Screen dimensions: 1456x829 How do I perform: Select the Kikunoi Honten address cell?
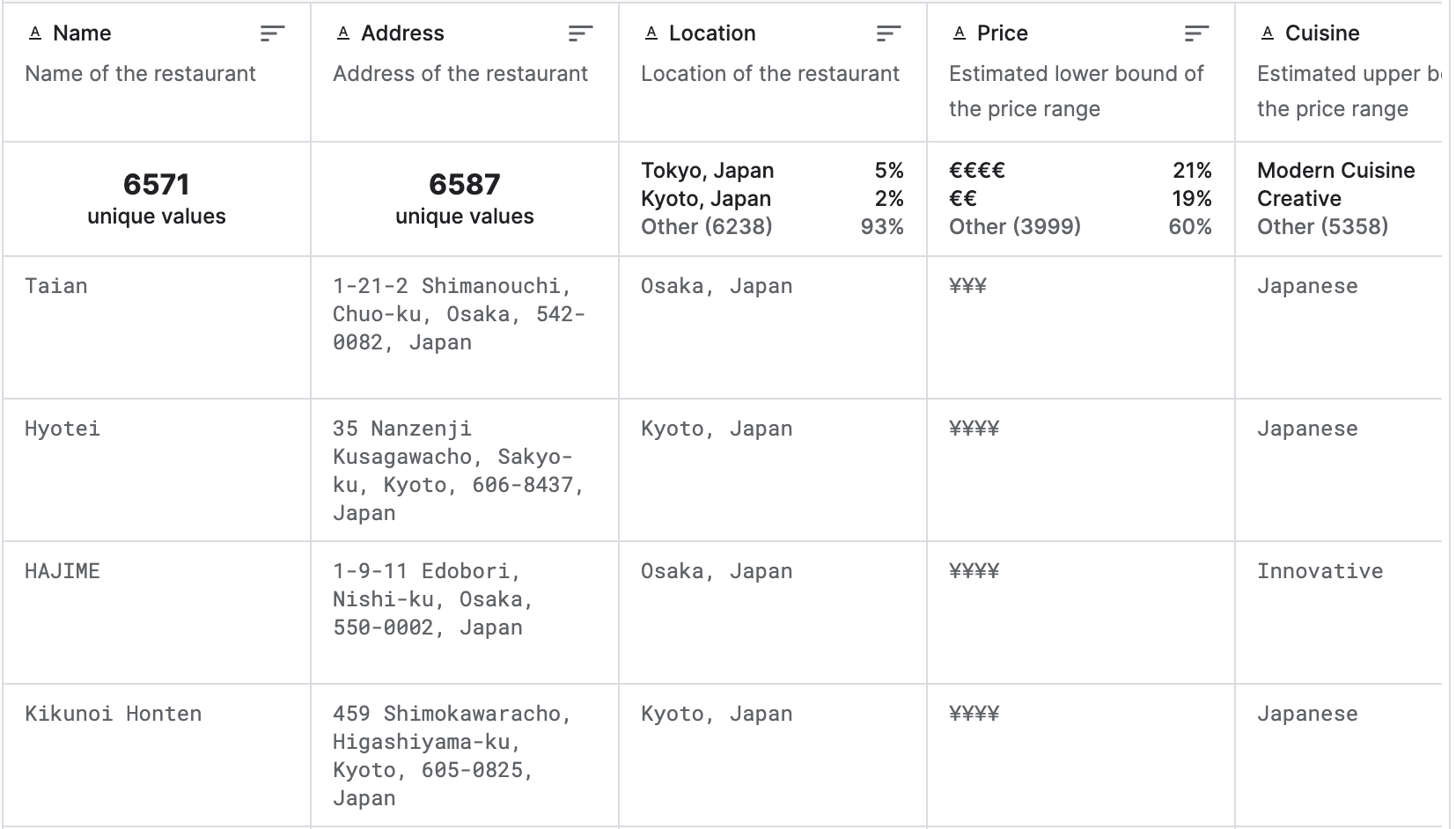[465, 755]
